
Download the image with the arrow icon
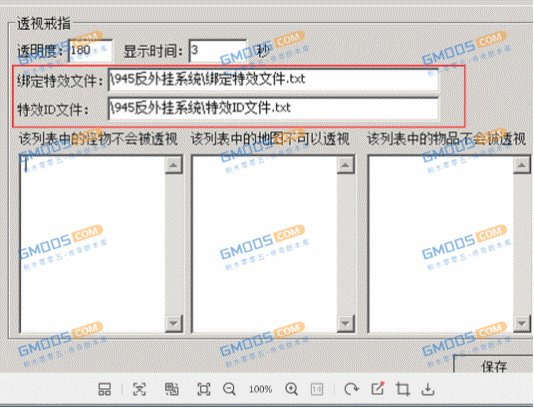coord(428,389)
